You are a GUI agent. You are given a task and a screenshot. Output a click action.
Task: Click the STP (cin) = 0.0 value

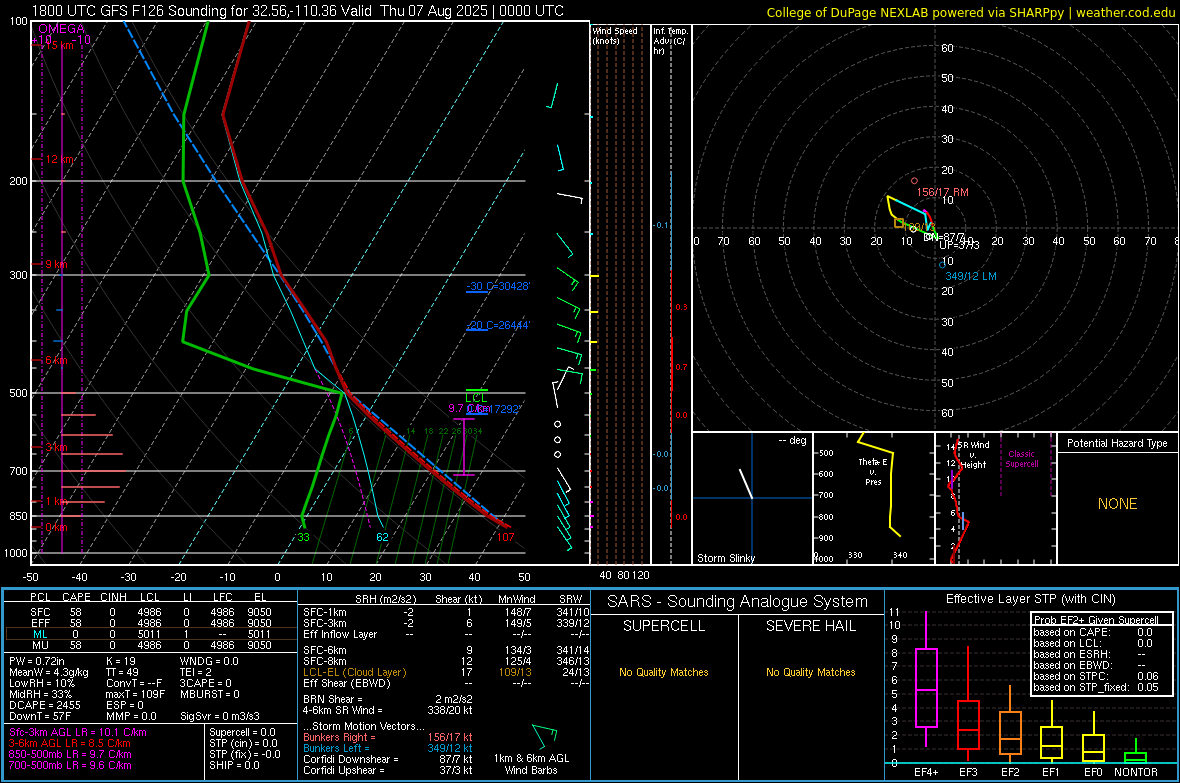[243, 743]
